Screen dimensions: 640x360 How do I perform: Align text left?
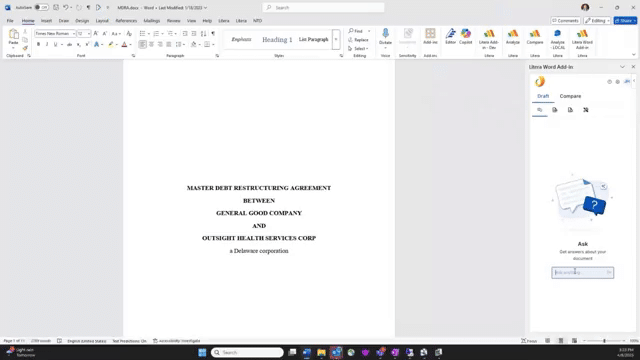tap(142, 44)
